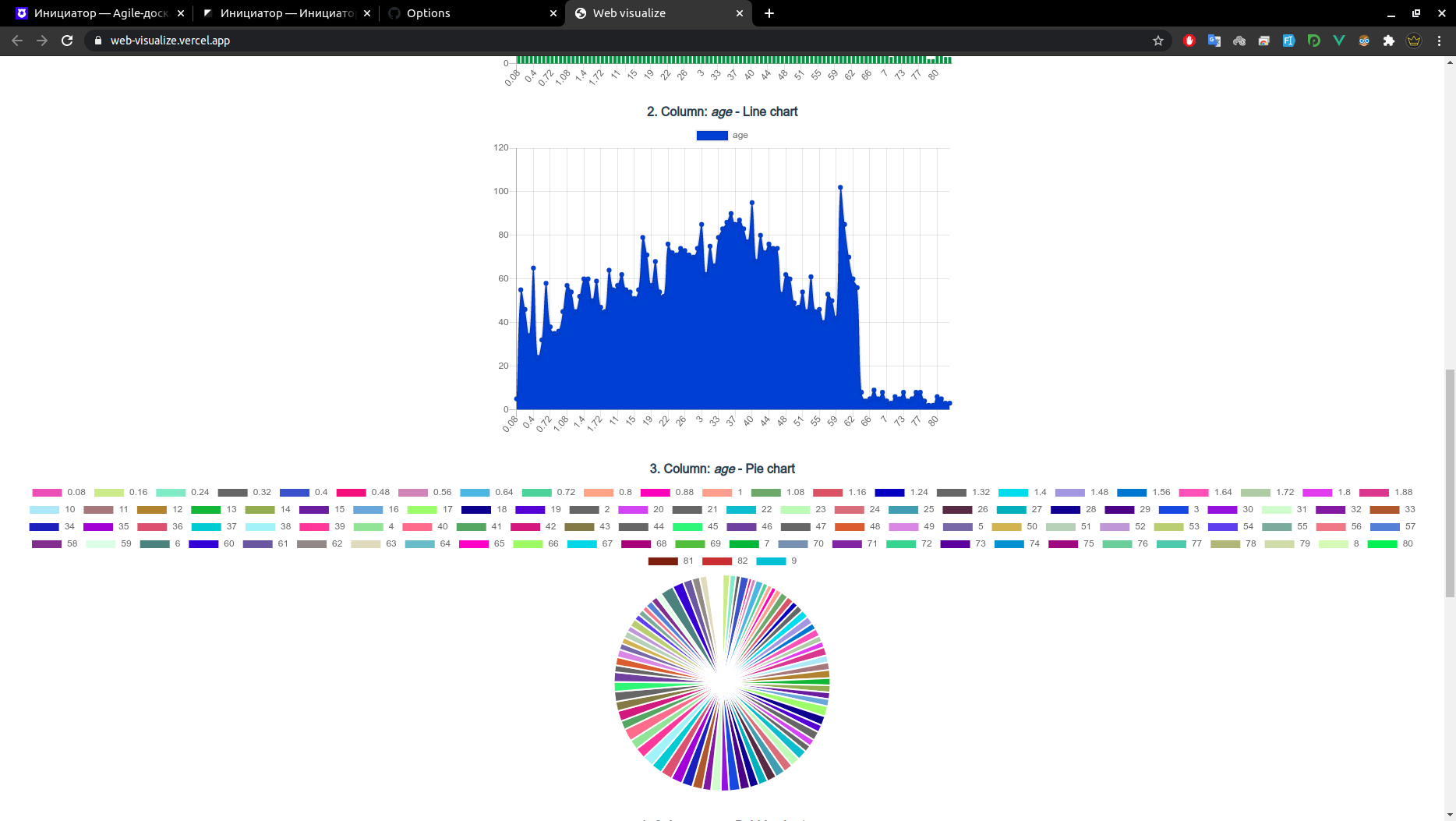Open the Vue.js devtools extension
1456x821 pixels.
pos(1339,41)
